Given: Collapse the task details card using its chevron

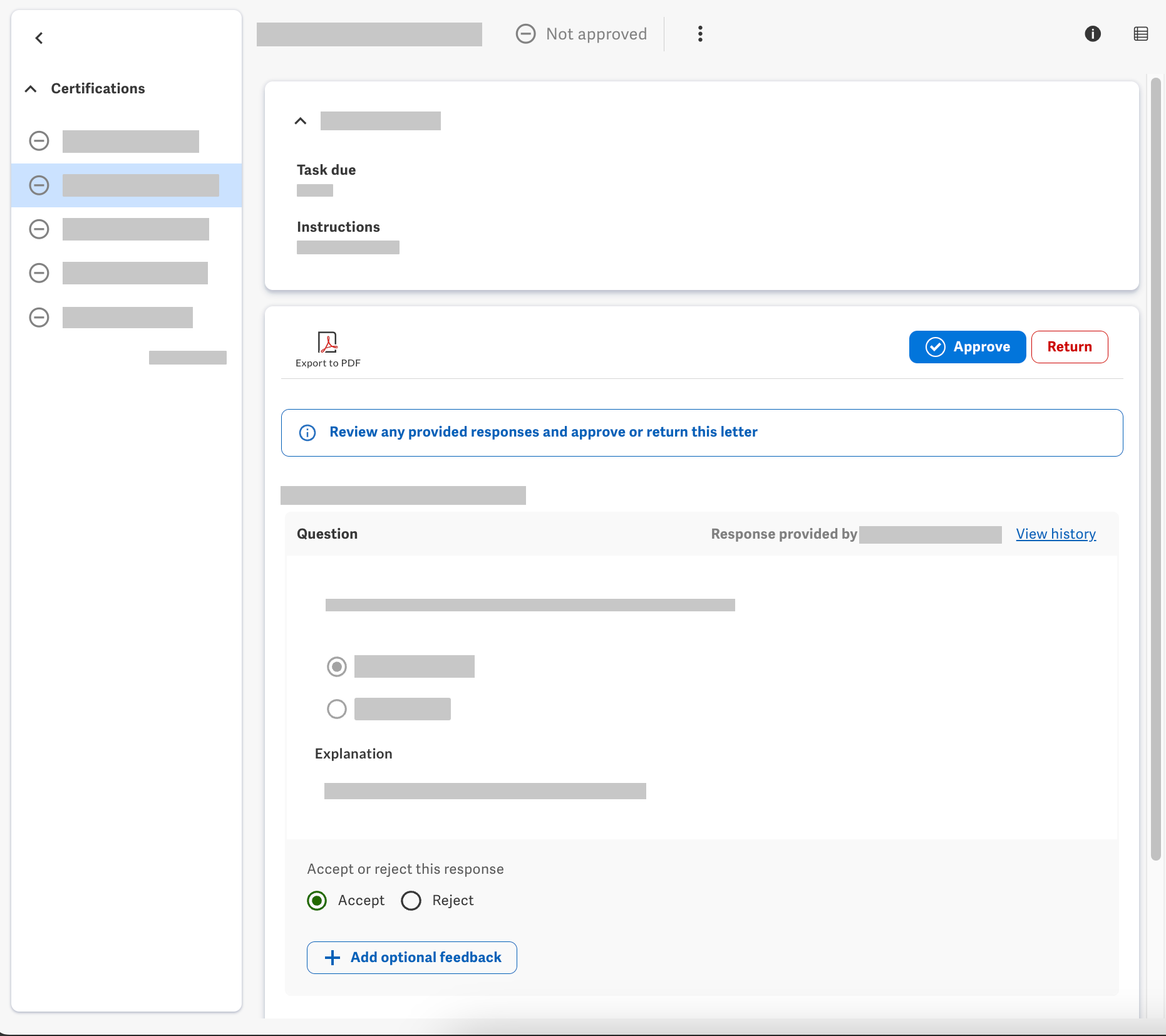Looking at the screenshot, I should (x=301, y=120).
